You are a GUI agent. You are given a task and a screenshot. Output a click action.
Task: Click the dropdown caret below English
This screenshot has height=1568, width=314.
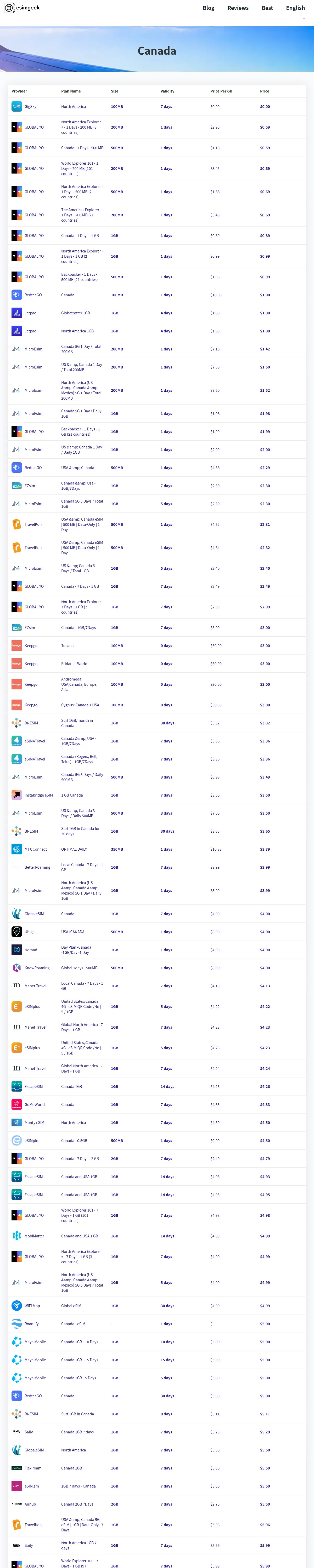click(304, 19)
